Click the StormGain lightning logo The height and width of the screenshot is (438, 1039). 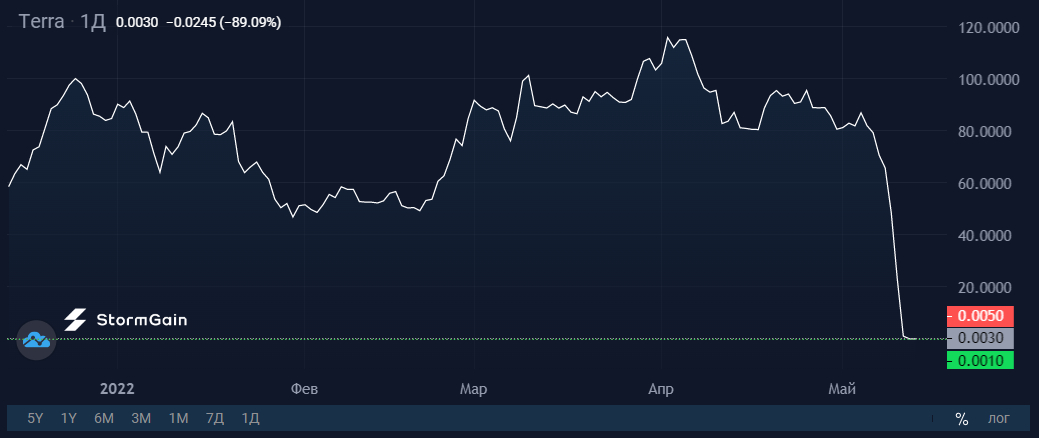pos(75,320)
